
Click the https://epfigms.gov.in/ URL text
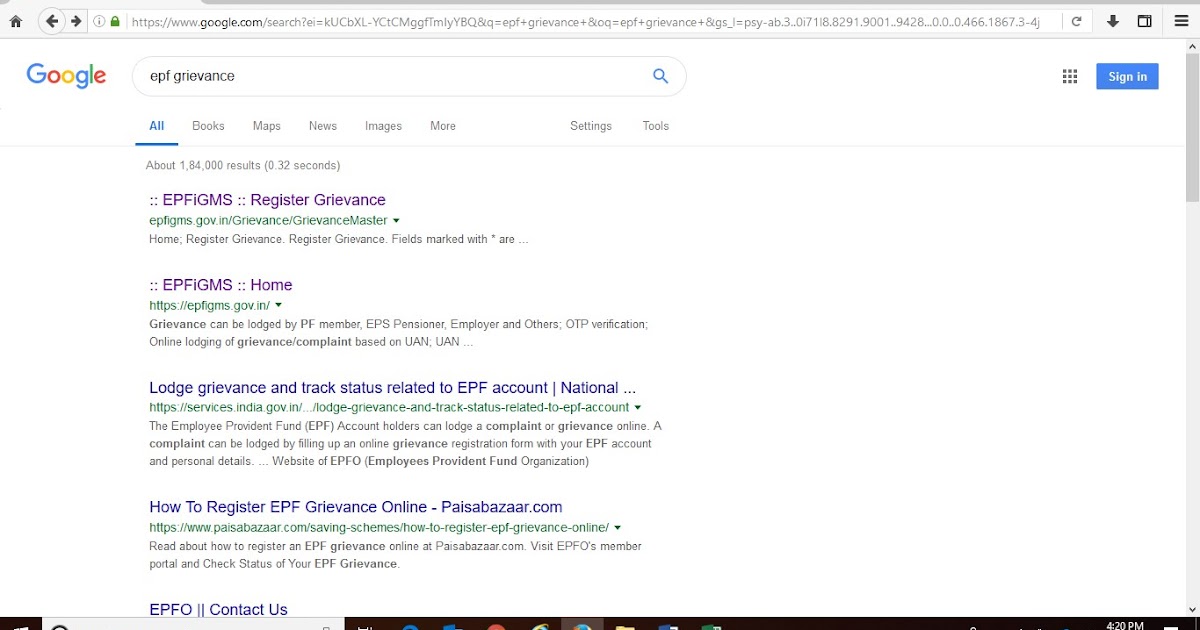coord(209,306)
